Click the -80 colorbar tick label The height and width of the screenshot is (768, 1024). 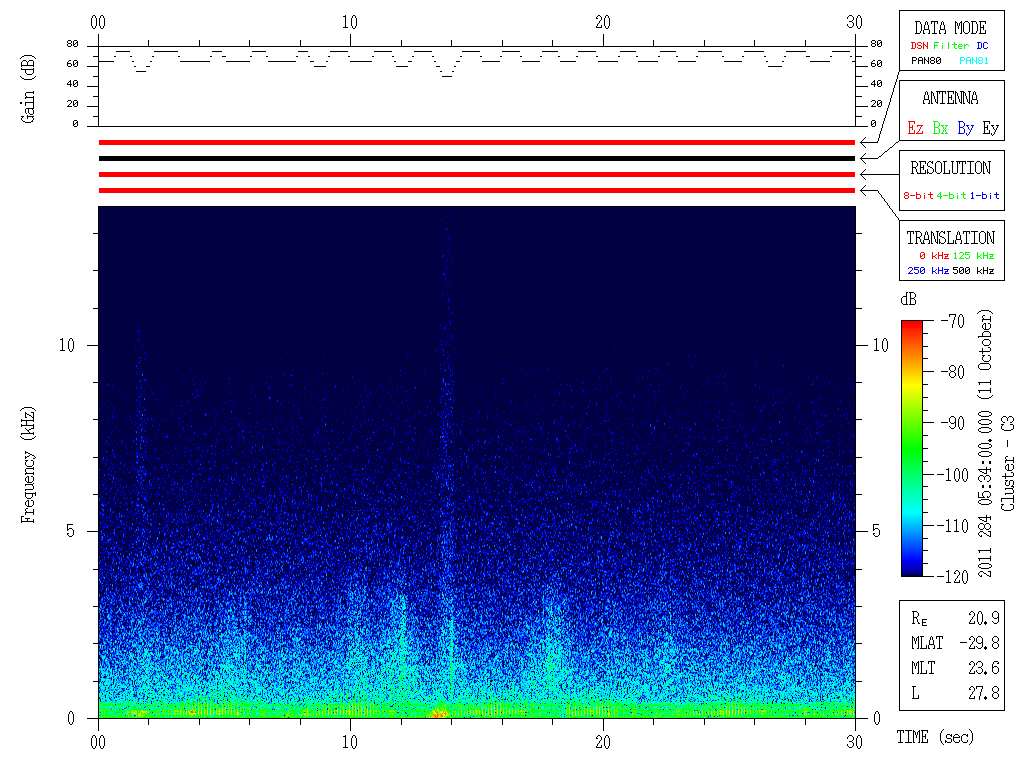952,372
